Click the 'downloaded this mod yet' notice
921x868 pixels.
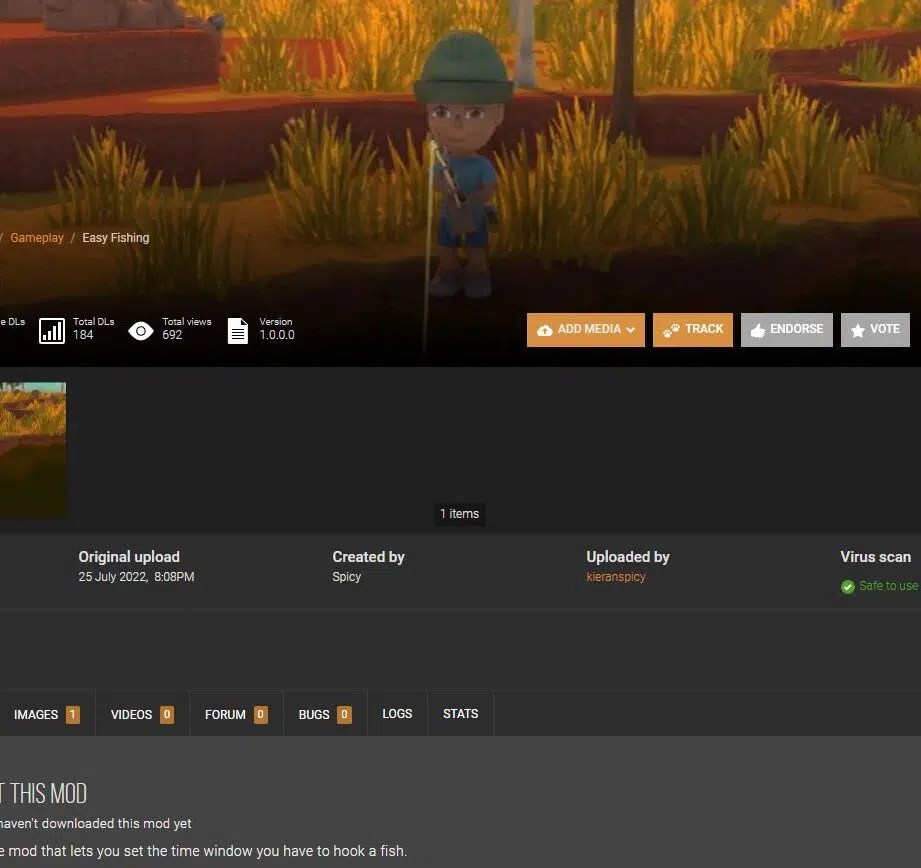point(96,823)
